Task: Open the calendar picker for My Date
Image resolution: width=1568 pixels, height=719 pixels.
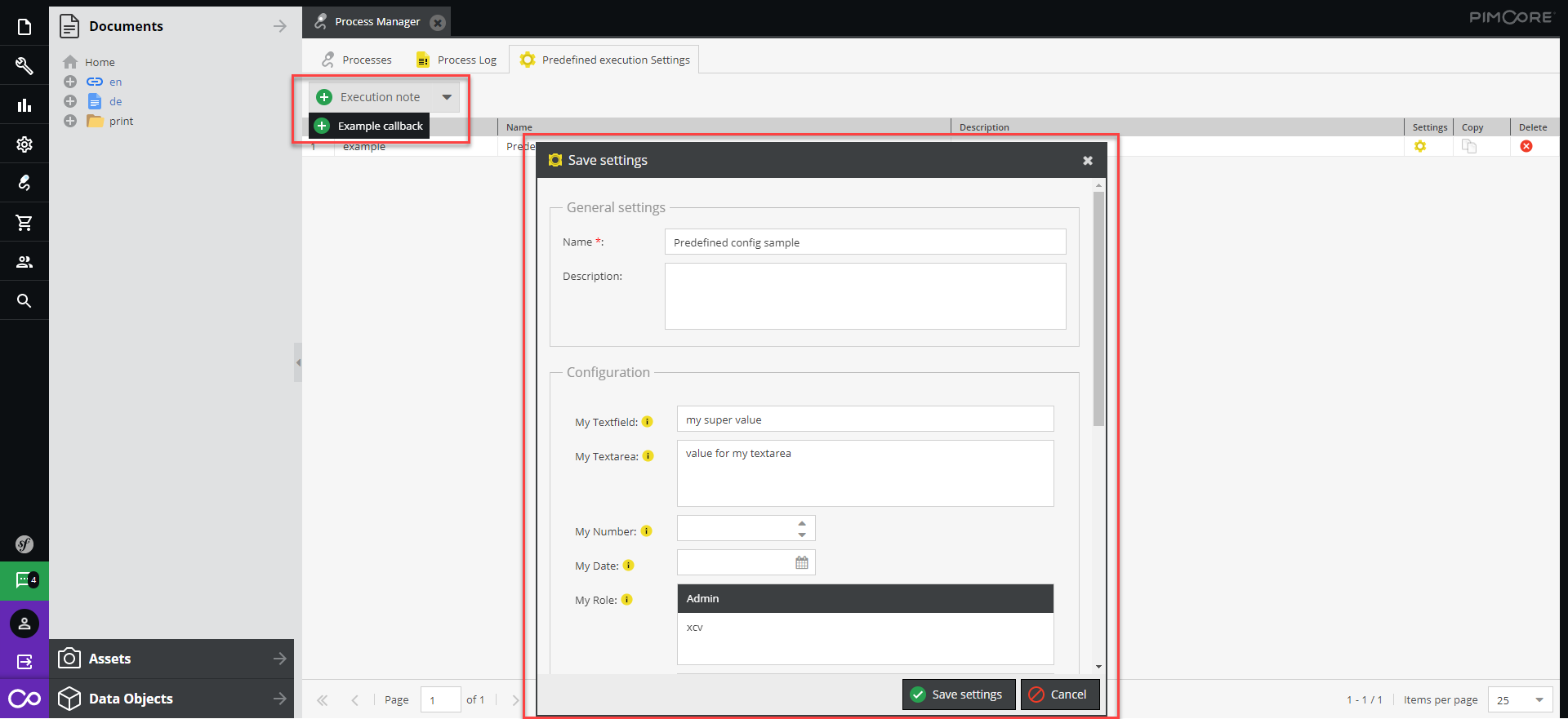Action: coord(802,563)
